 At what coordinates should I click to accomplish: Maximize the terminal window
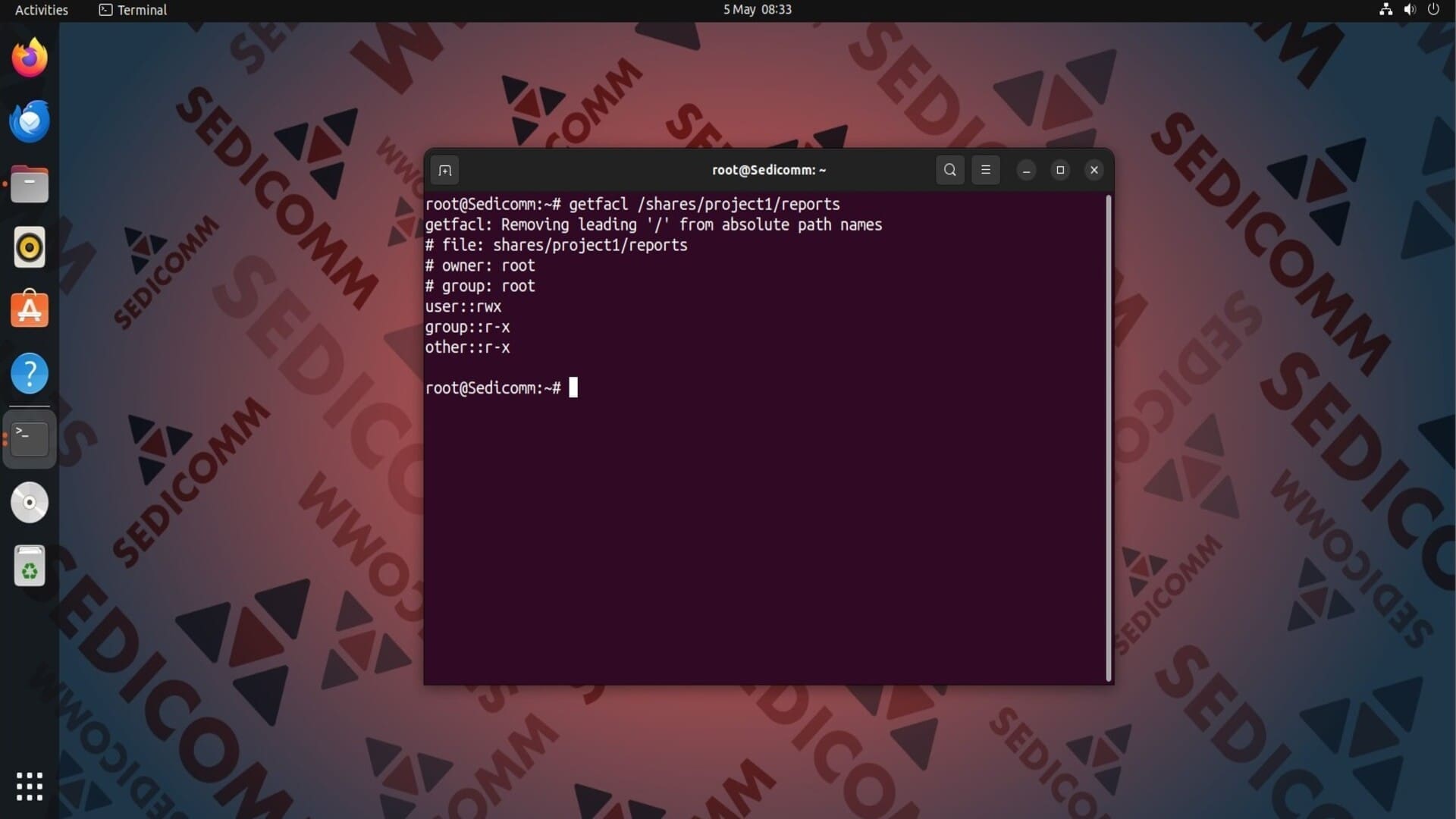point(1060,170)
